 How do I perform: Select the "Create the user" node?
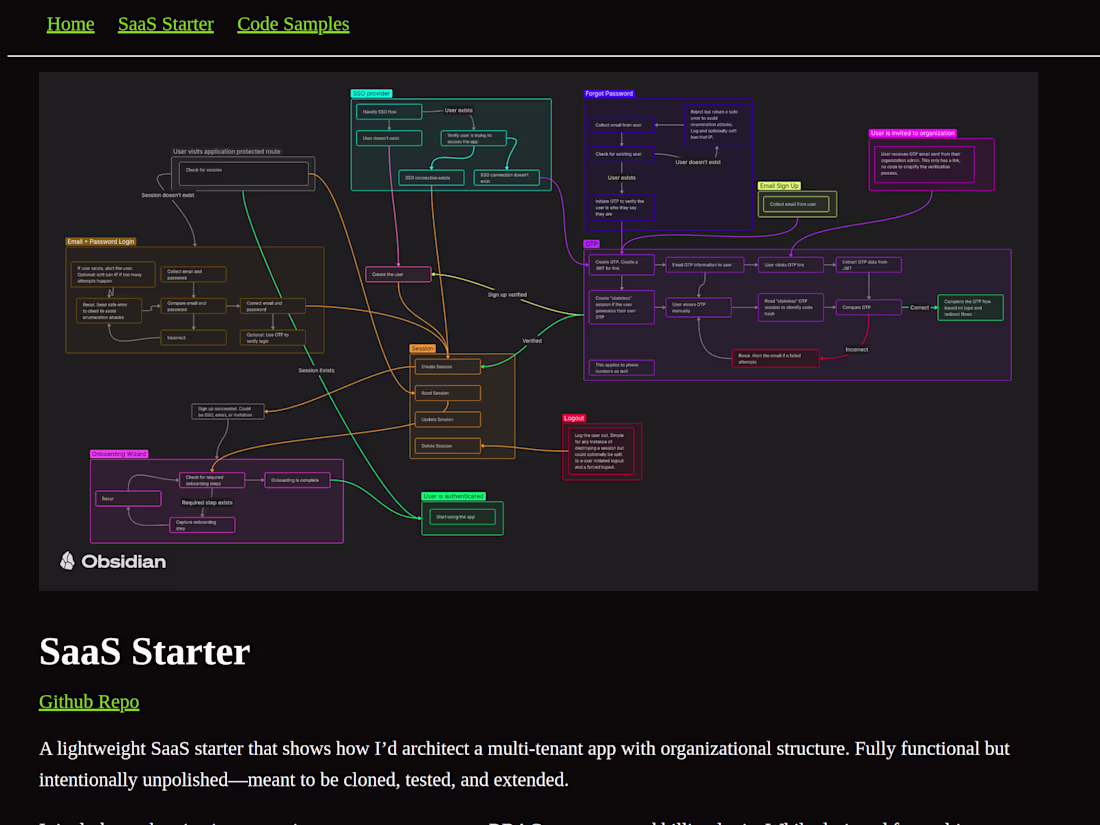(x=397, y=273)
